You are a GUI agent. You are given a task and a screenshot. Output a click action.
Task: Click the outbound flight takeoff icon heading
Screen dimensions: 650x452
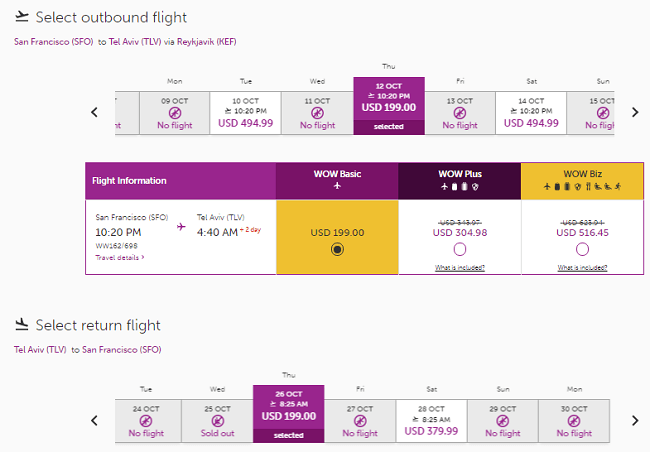click(x=22, y=17)
